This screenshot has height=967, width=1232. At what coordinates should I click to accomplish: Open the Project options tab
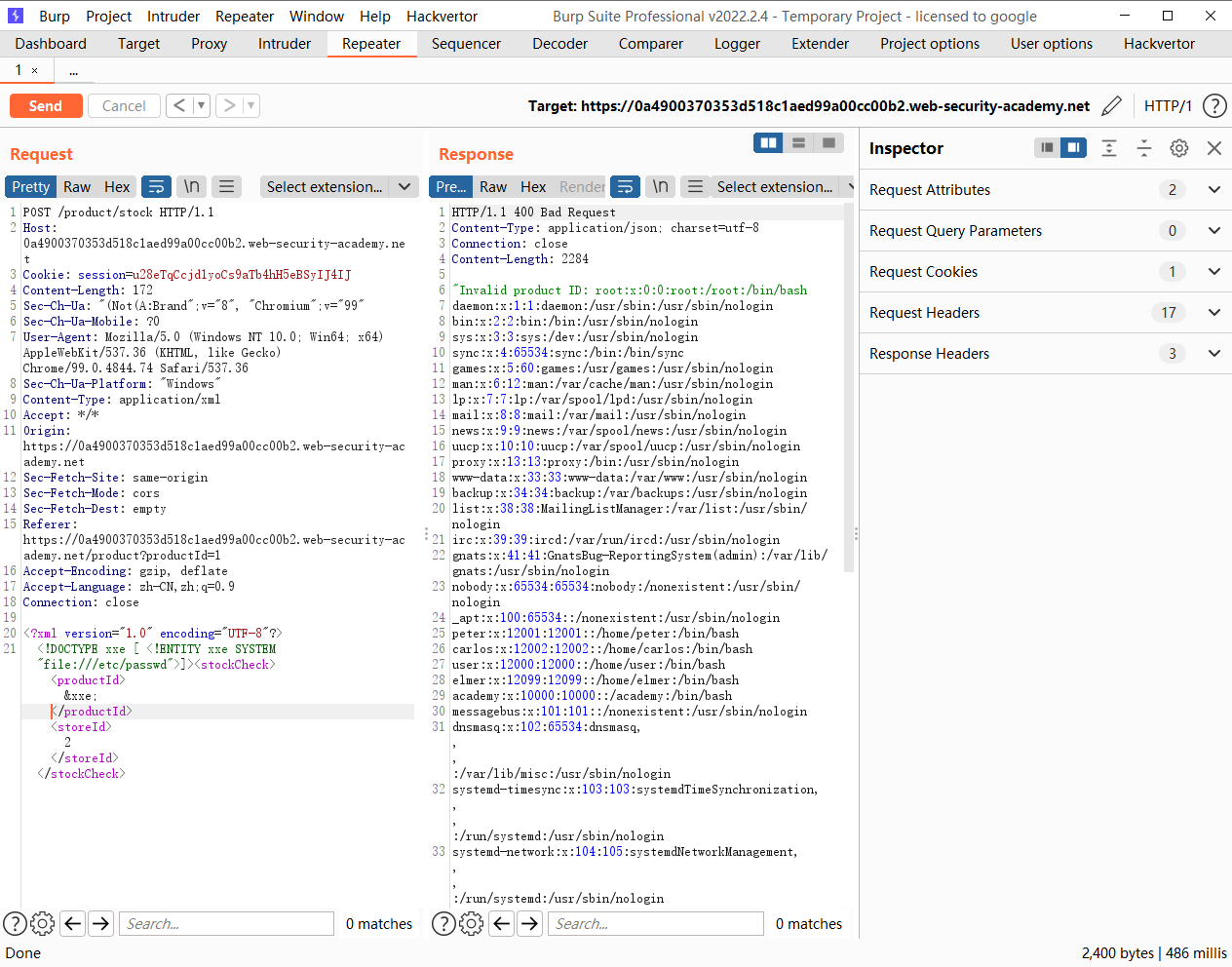coord(930,43)
